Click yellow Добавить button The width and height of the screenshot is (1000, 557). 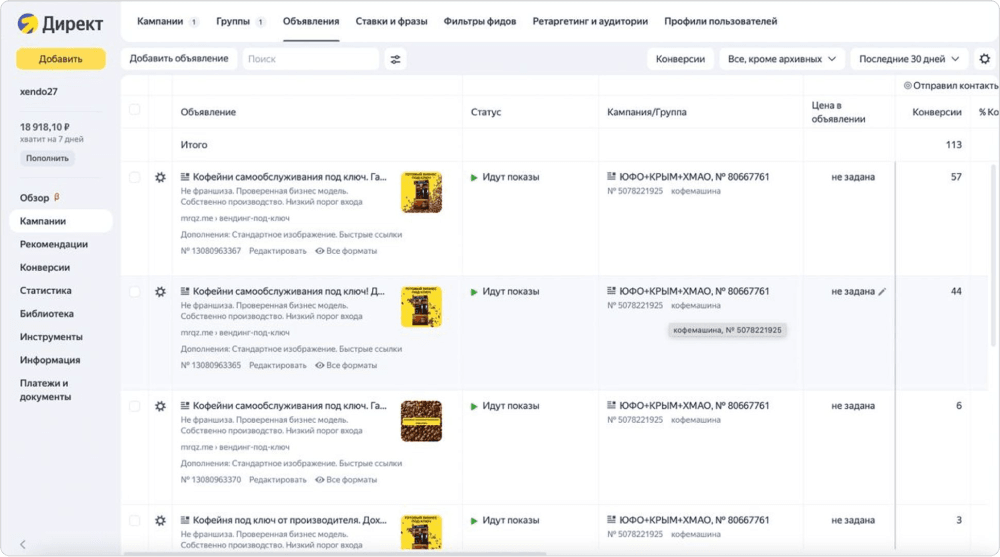61,59
